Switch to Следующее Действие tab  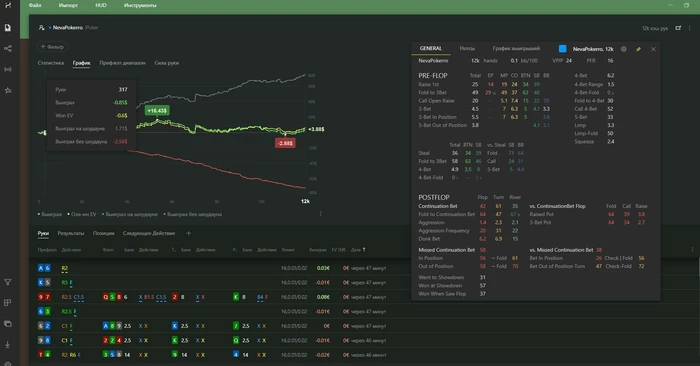[149, 233]
